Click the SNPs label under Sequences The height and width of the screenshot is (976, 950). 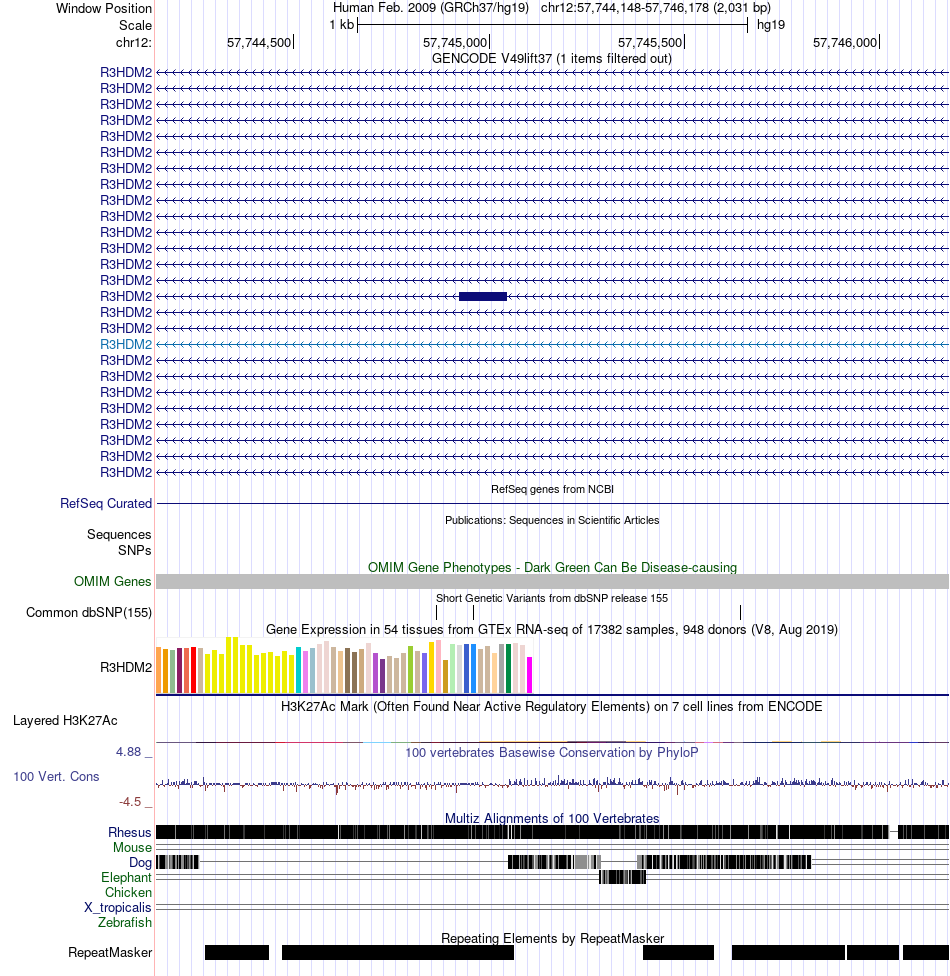click(x=134, y=551)
